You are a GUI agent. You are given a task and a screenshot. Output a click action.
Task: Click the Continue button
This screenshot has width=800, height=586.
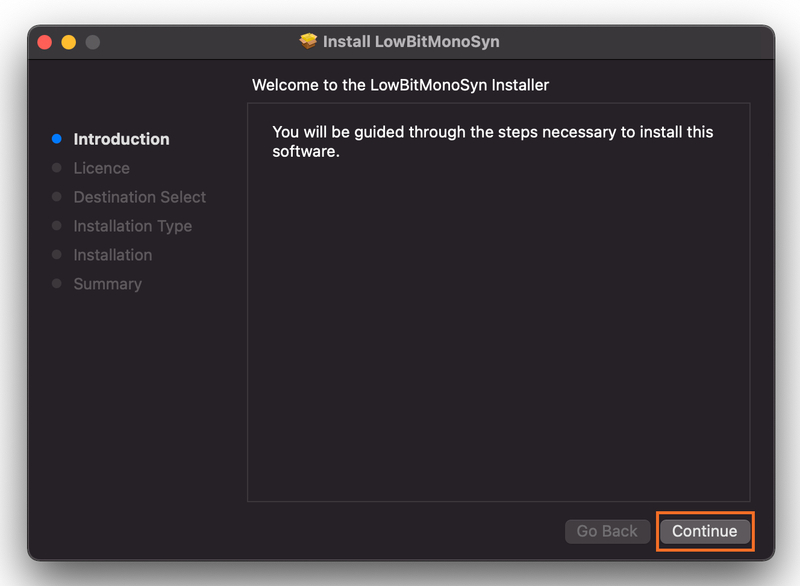[704, 531]
